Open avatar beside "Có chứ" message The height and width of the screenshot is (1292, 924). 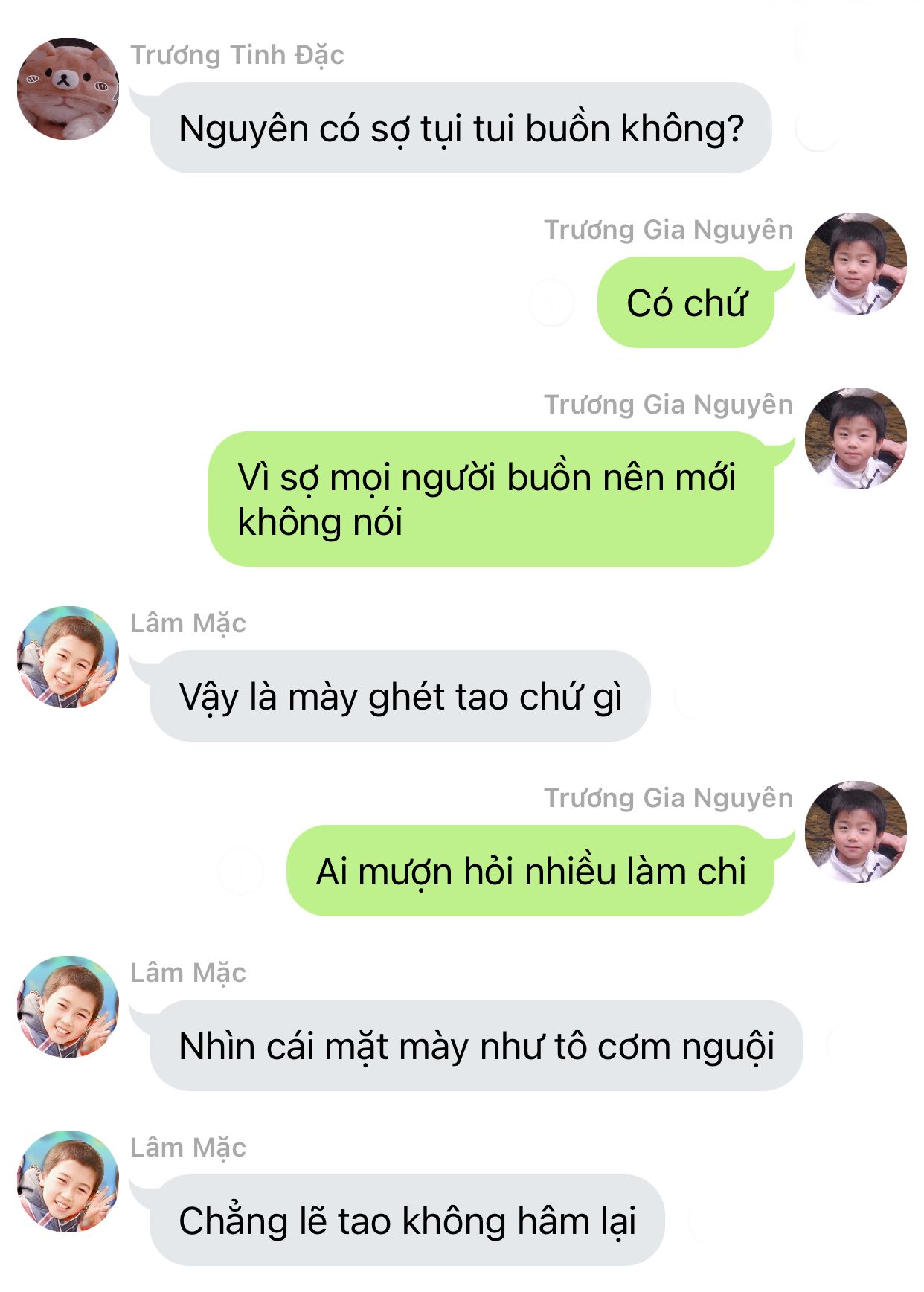pos(856,263)
